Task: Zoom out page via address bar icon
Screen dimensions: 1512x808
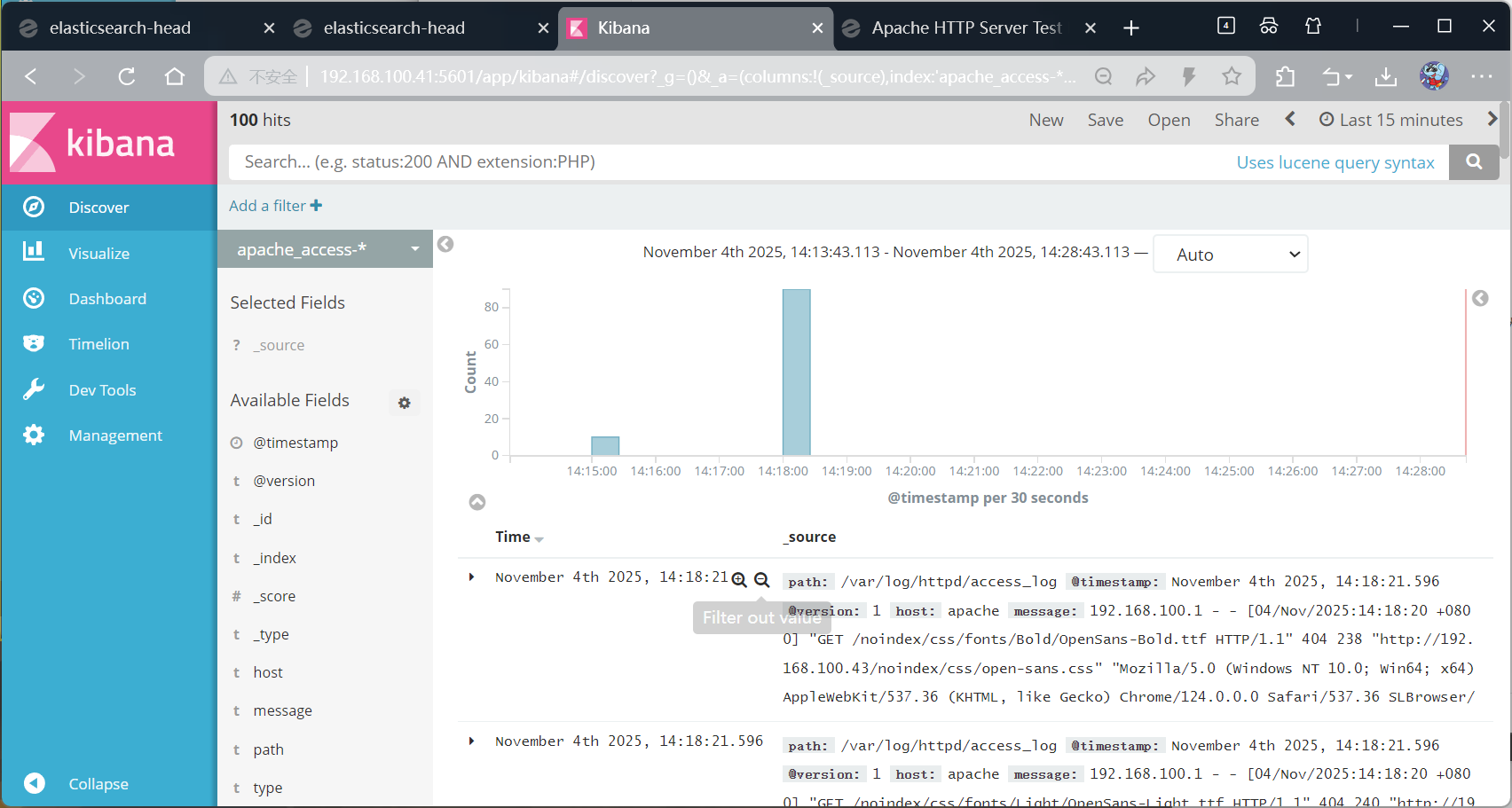Action: tap(1103, 76)
